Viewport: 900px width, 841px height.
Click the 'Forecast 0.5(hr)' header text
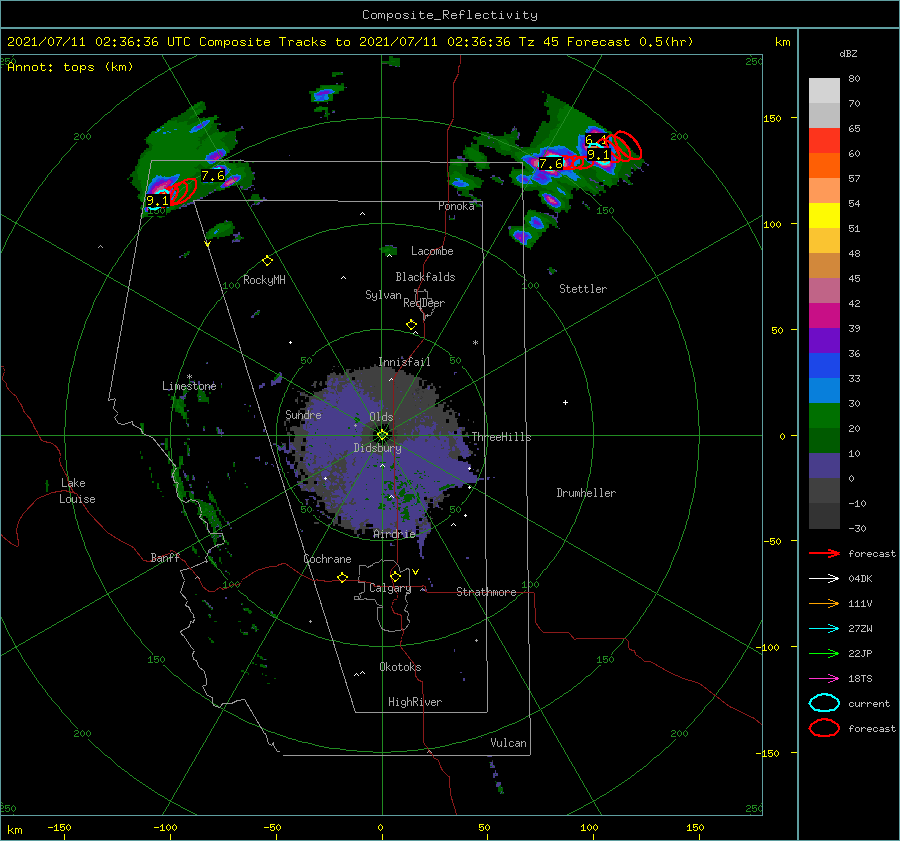(630, 42)
